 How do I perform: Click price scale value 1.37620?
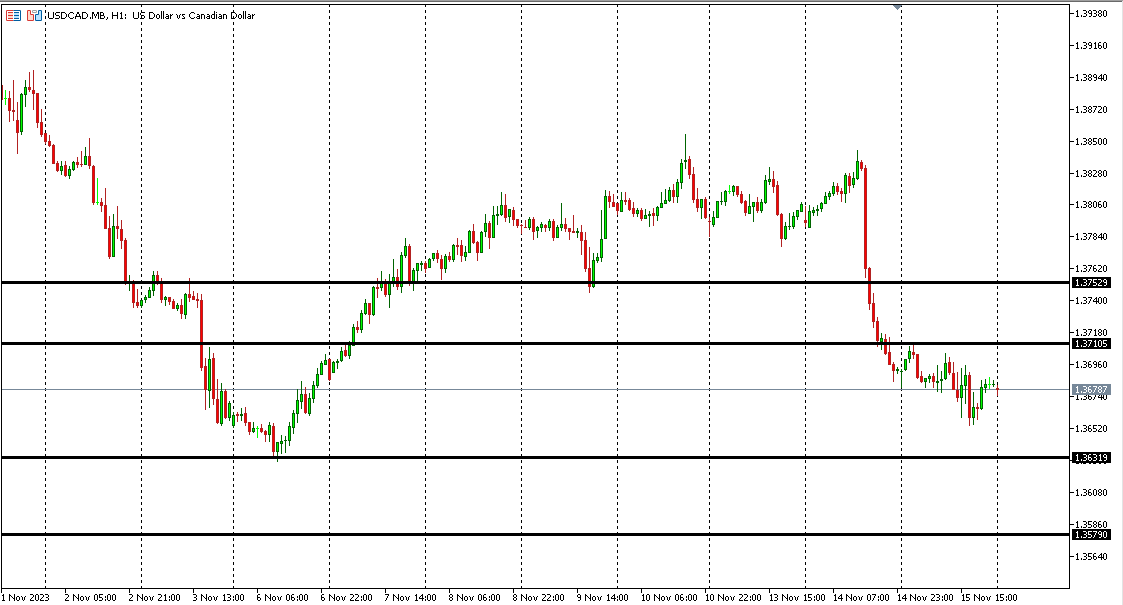tap(1091, 268)
